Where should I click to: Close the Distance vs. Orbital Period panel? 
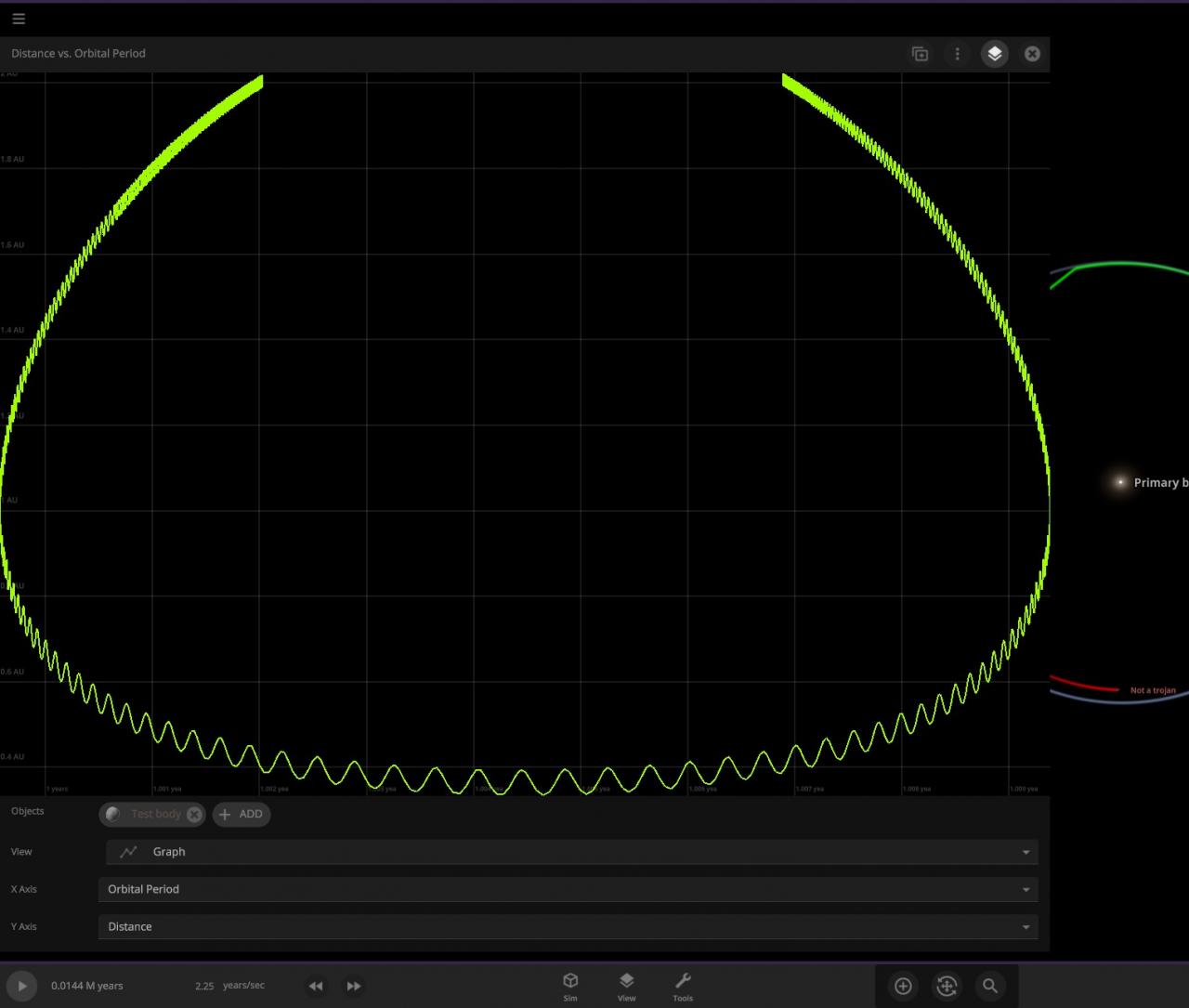(x=1032, y=54)
